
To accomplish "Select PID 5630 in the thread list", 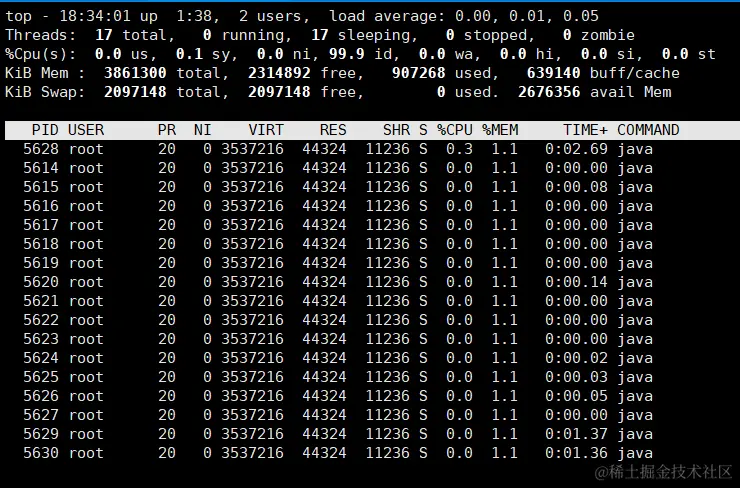I will coord(41,453).
